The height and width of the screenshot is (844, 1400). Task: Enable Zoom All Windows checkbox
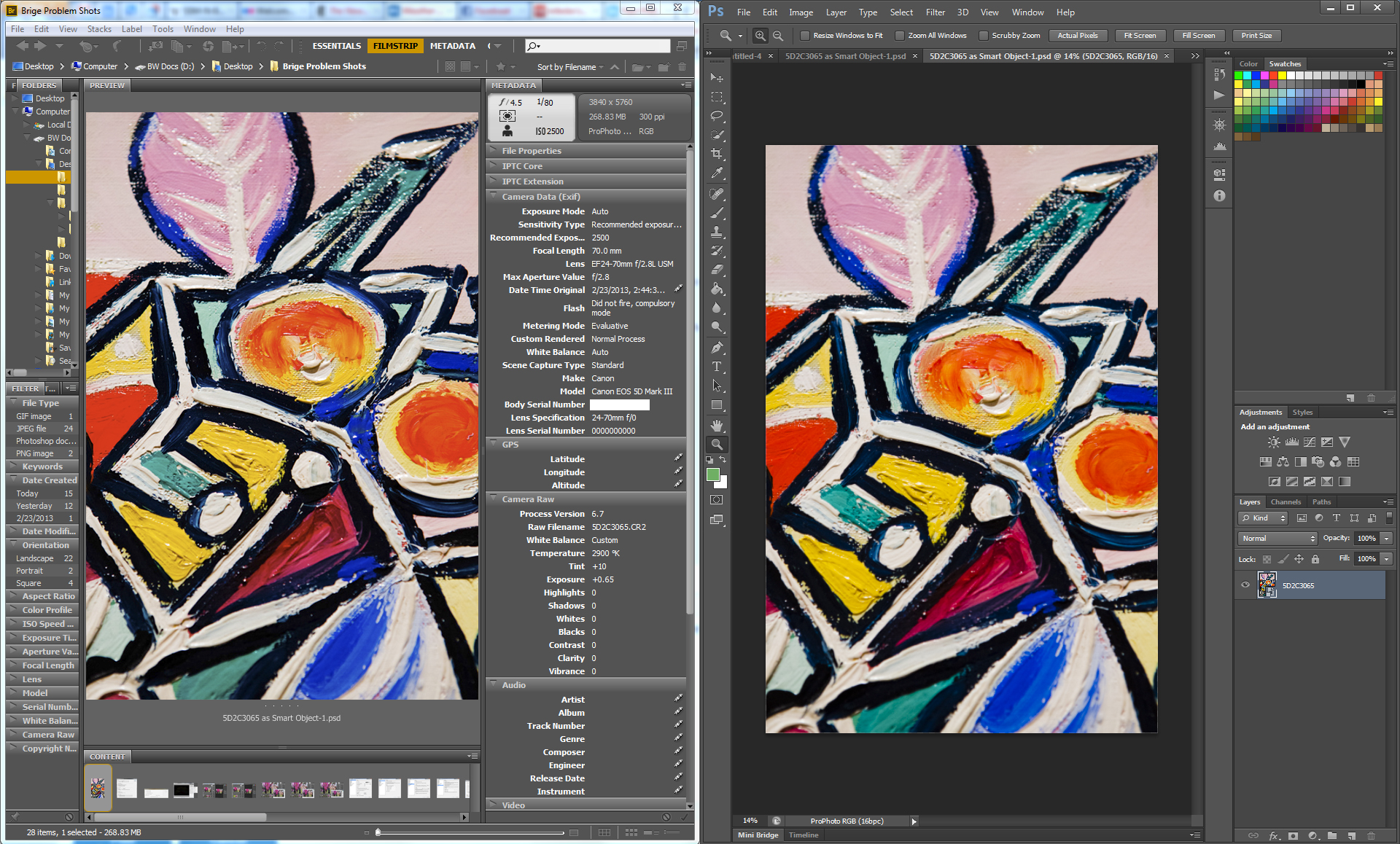[x=900, y=36]
